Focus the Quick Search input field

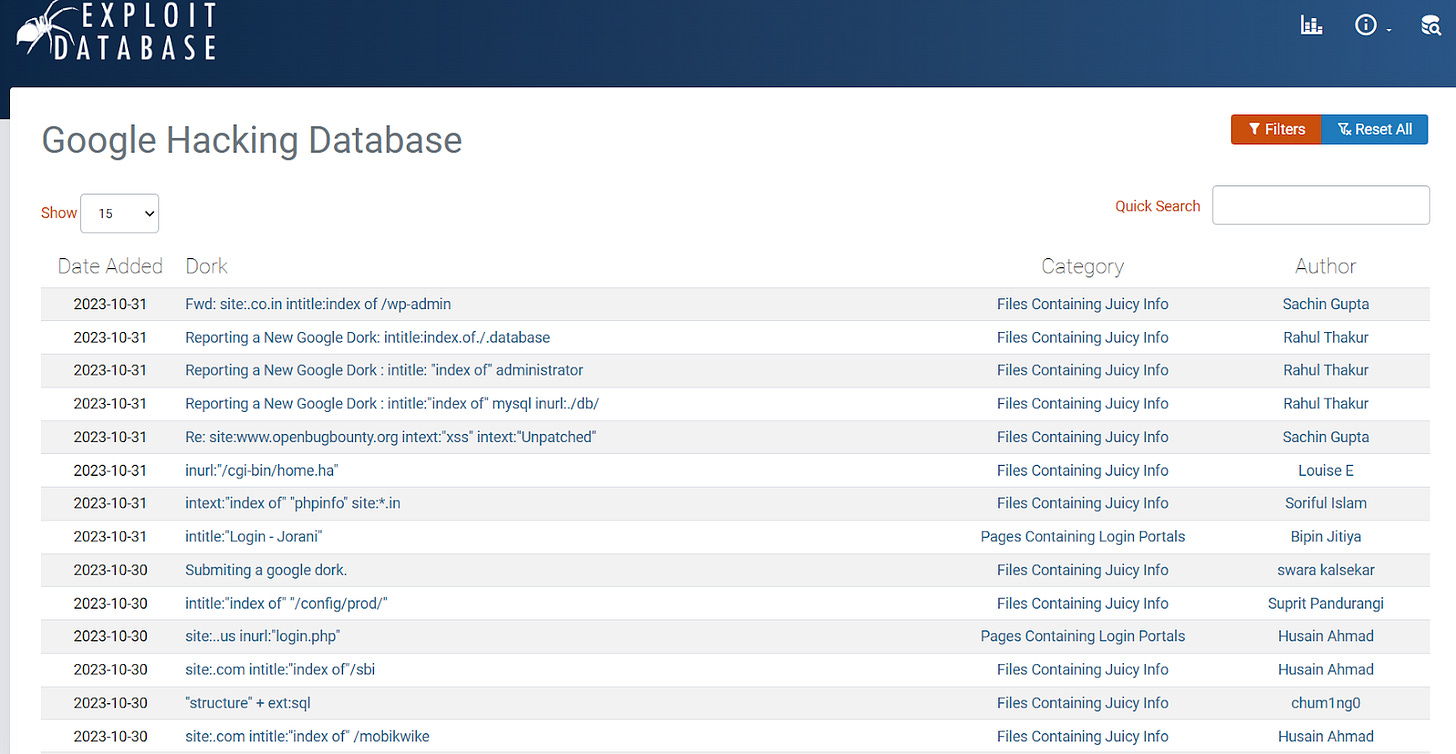coord(1321,205)
